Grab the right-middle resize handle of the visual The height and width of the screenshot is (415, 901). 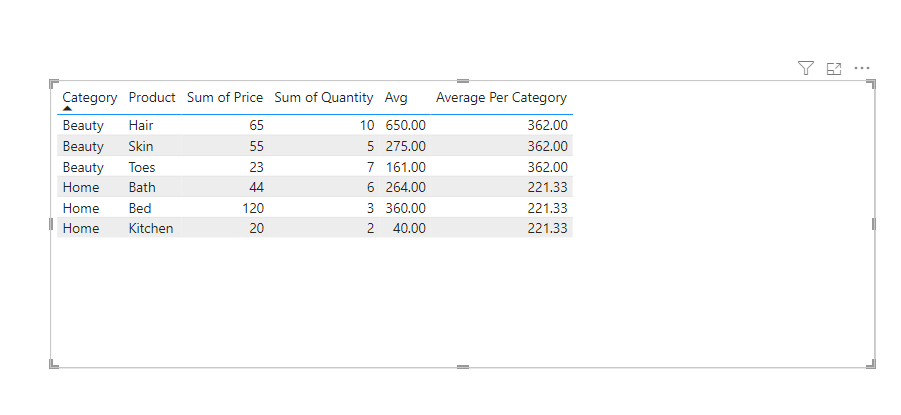coord(874,224)
